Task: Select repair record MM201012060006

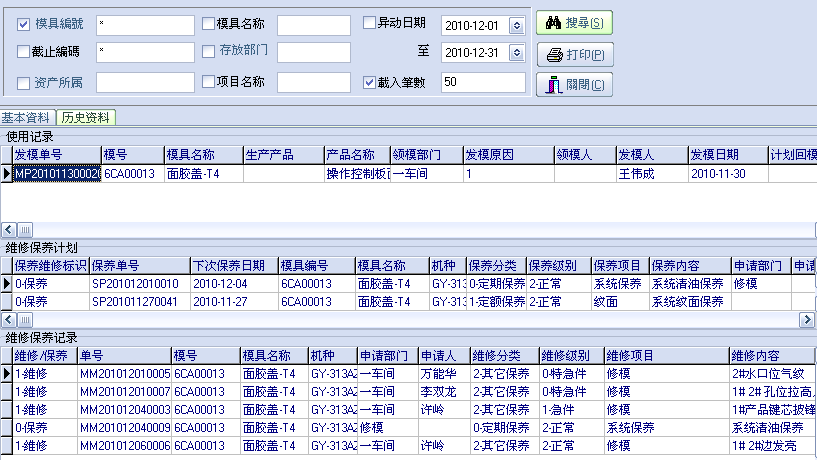Action: 124,445
